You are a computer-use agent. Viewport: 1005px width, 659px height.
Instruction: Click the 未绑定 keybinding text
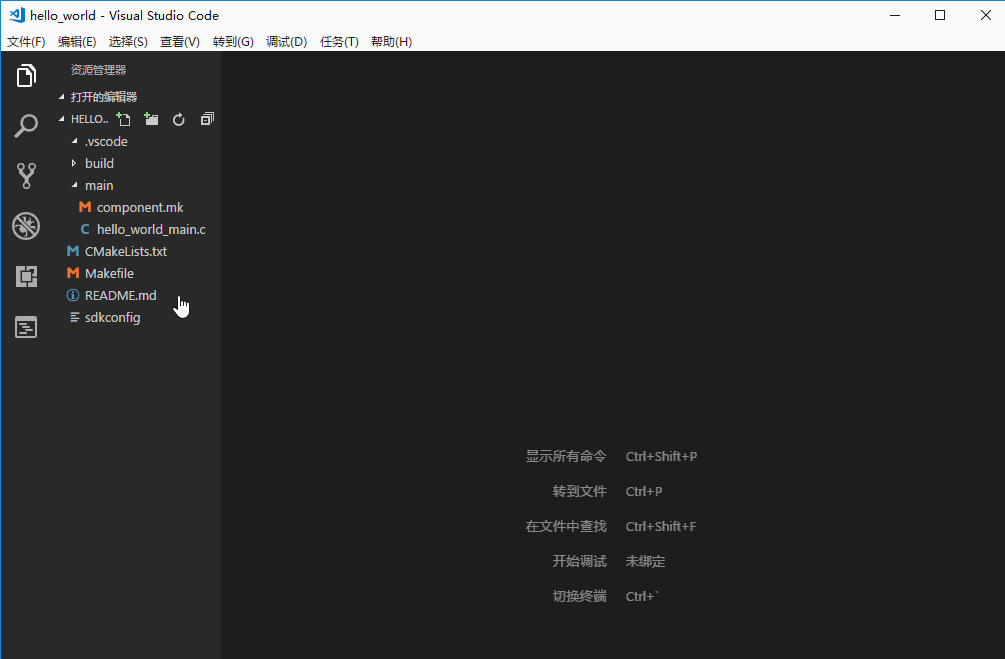(645, 561)
